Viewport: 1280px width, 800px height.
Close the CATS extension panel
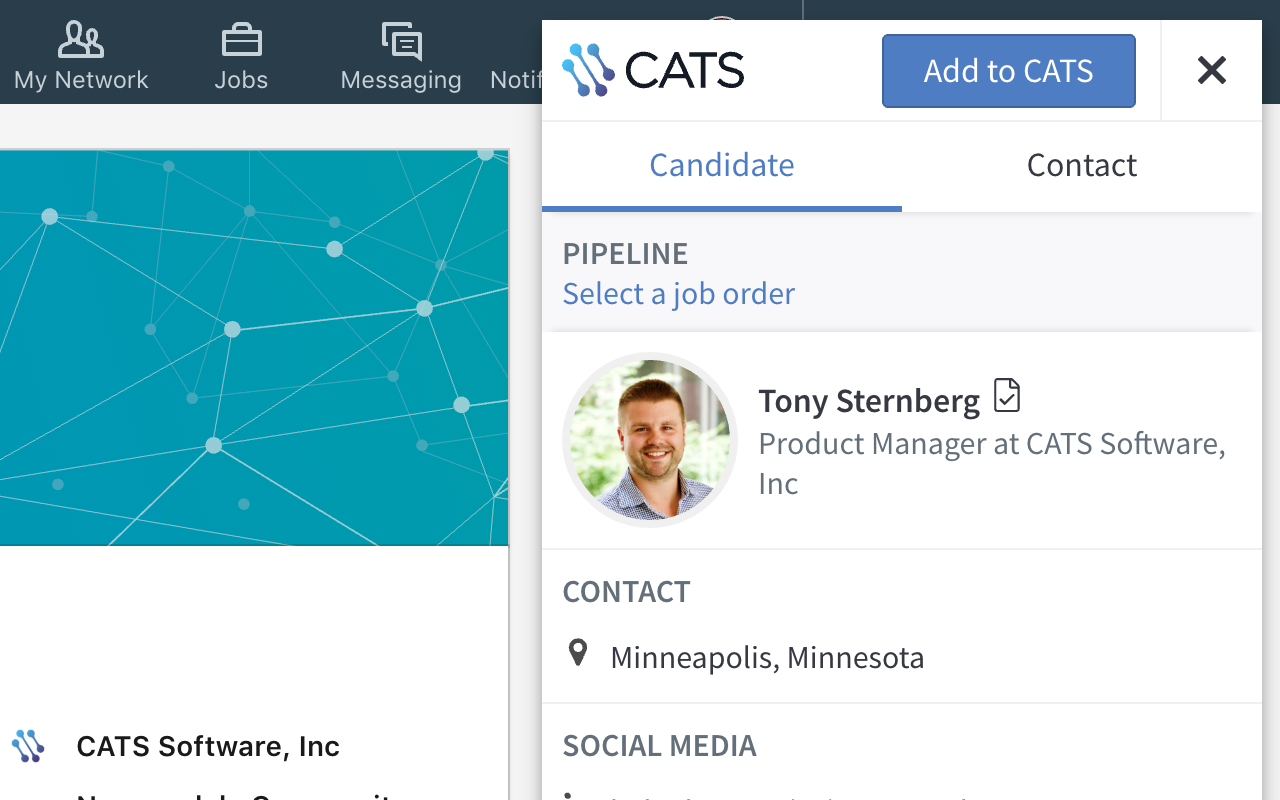pyautogui.click(x=1211, y=70)
